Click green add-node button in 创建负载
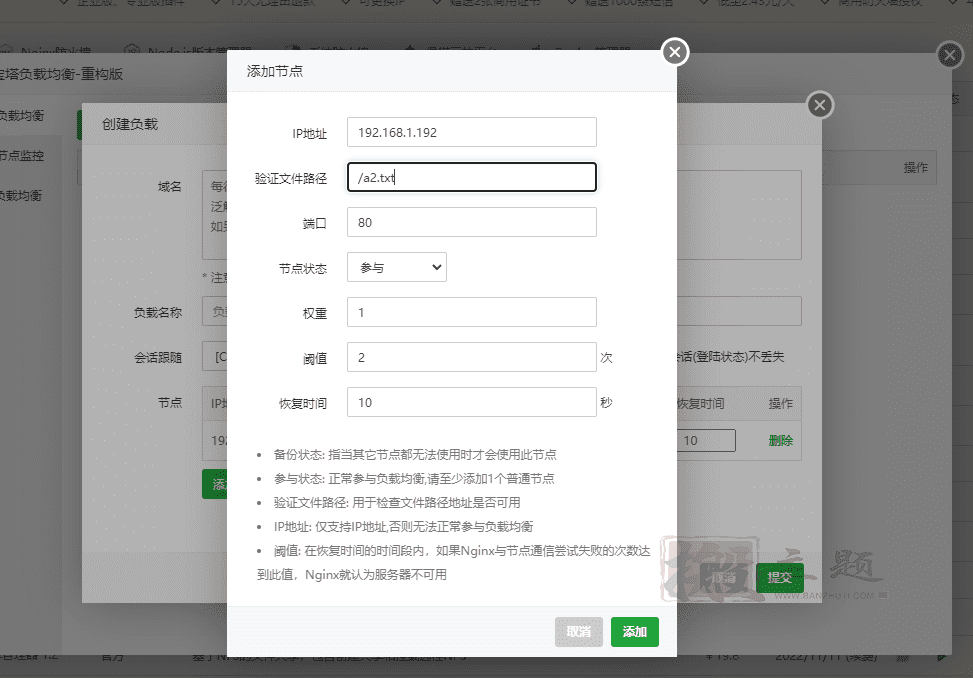Image resolution: width=973 pixels, height=678 pixels. tap(215, 484)
